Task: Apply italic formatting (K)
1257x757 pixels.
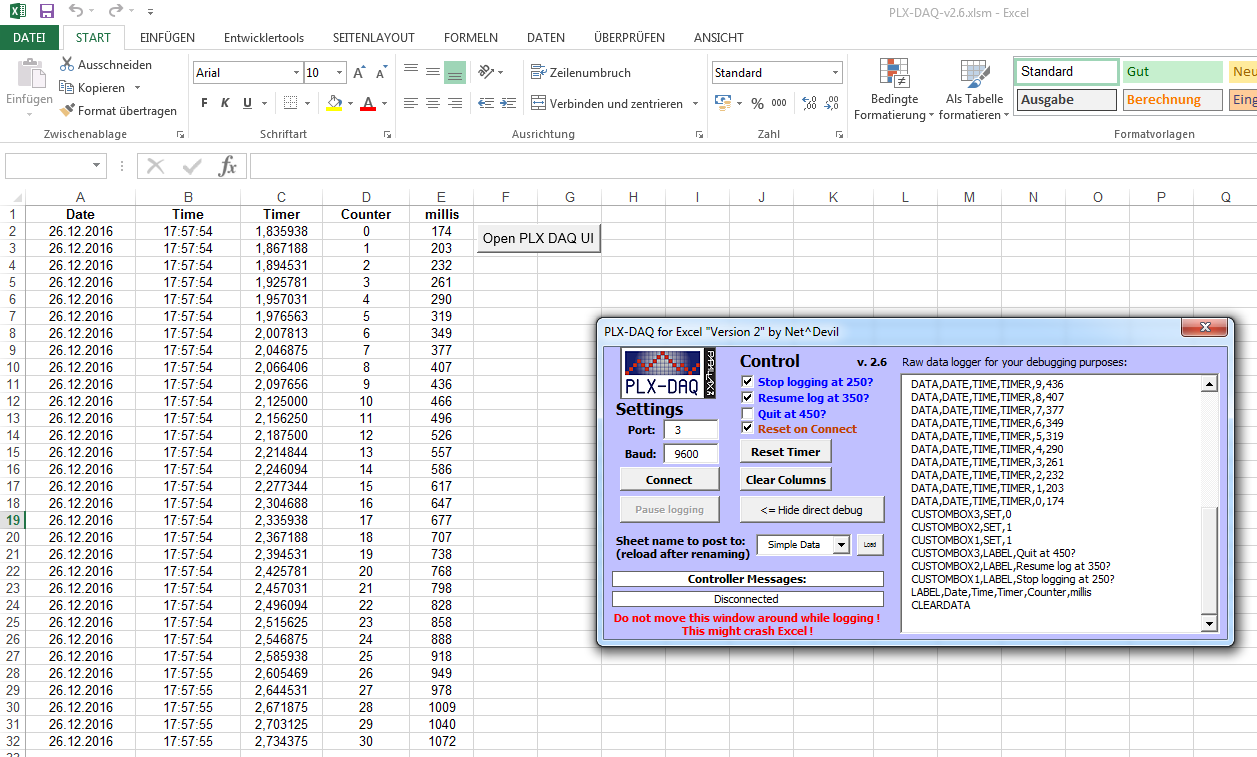Action: (225, 103)
